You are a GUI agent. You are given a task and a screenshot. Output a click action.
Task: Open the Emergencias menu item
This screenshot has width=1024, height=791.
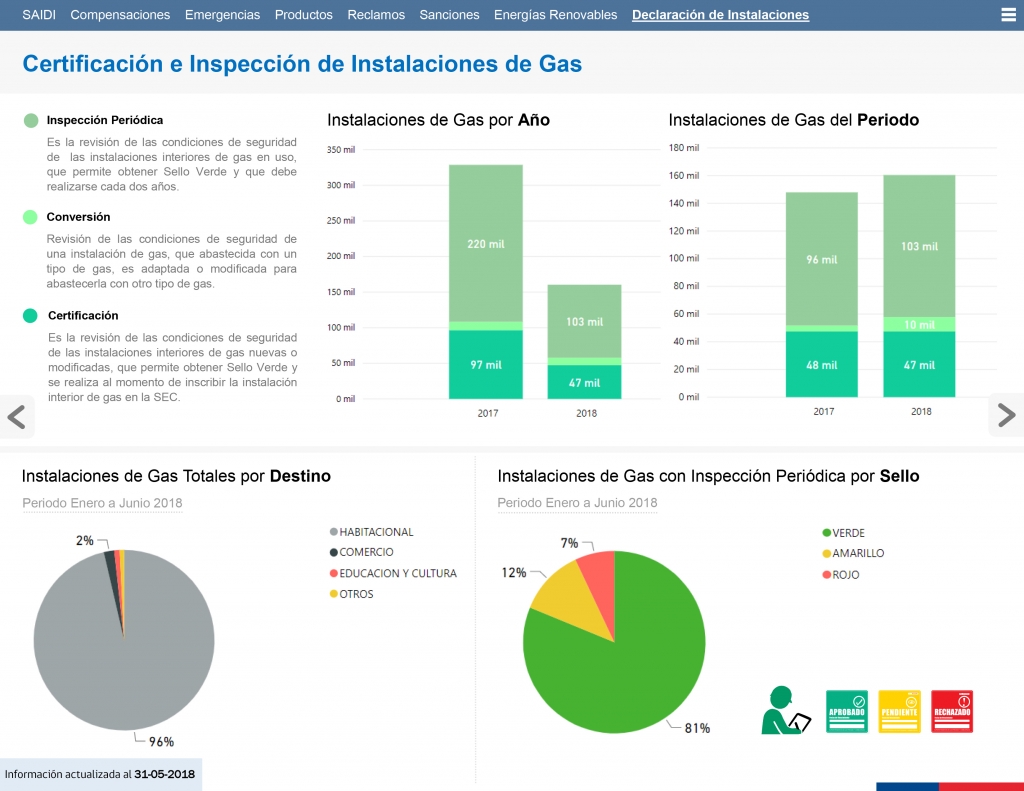[222, 15]
